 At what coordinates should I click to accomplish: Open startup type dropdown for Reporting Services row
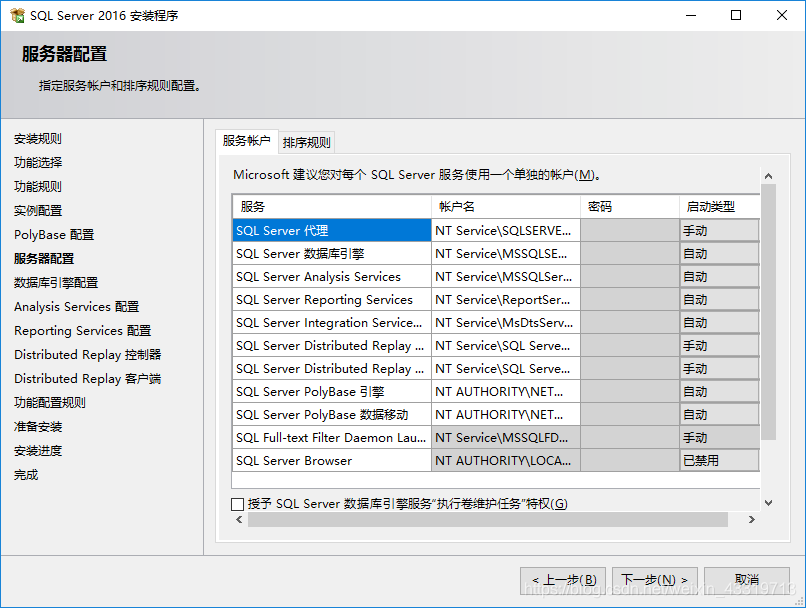point(720,300)
